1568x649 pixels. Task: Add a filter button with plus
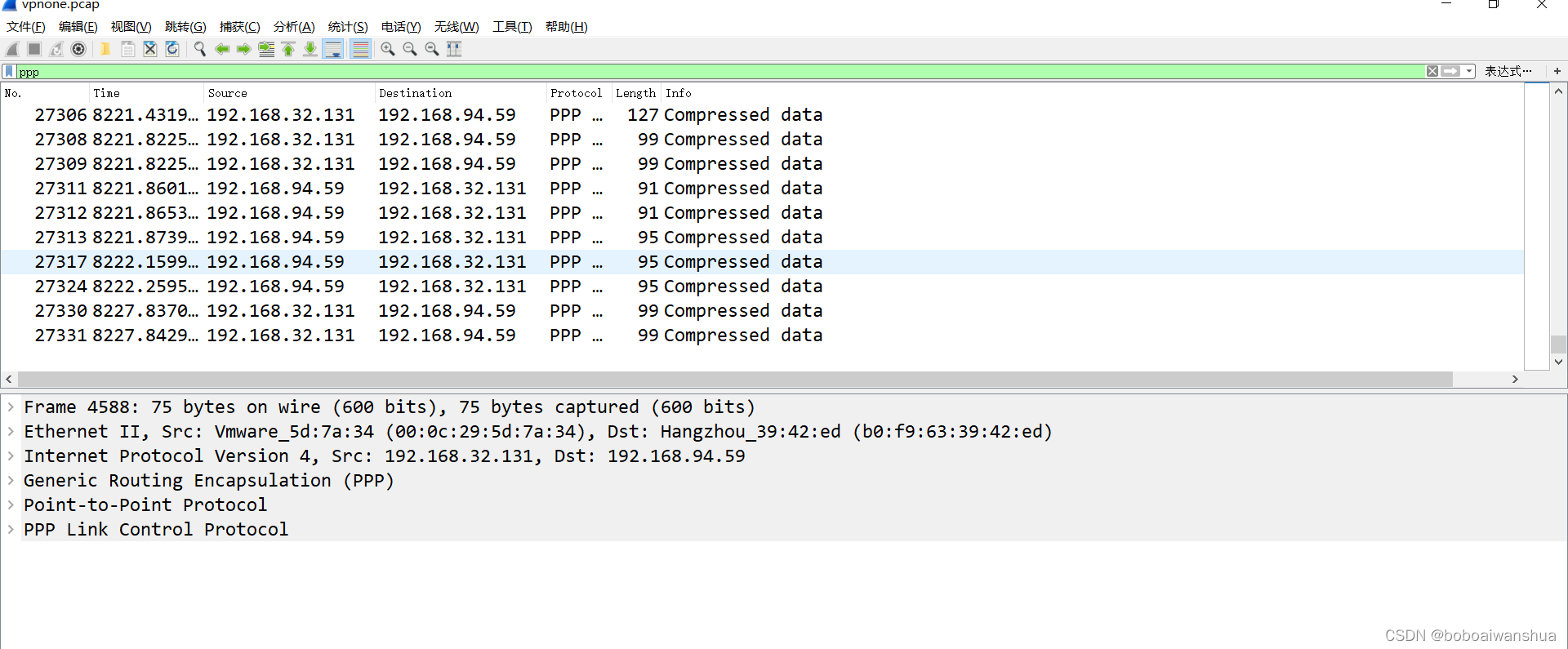tap(1557, 71)
